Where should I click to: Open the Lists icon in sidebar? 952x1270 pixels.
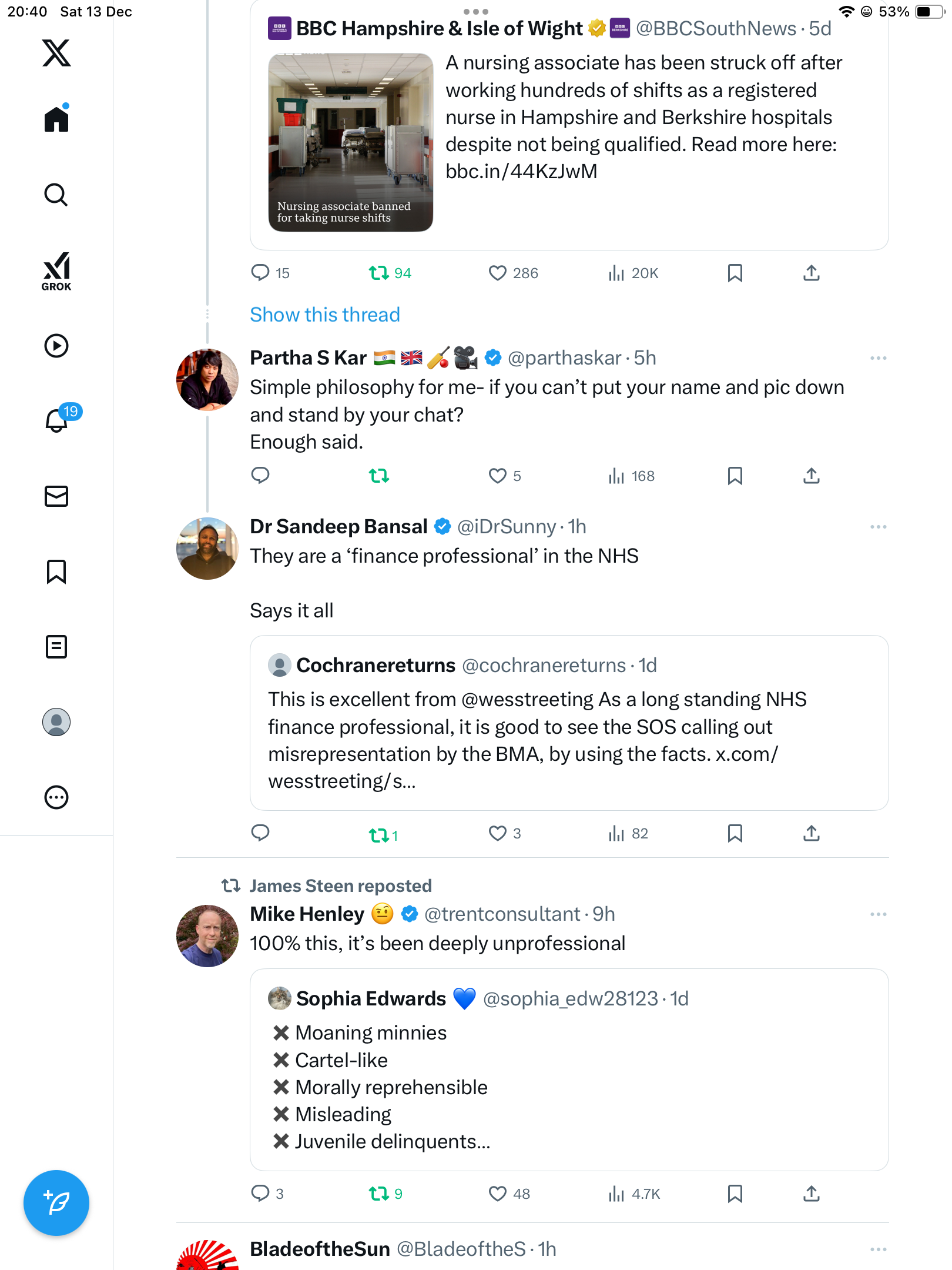(56, 647)
